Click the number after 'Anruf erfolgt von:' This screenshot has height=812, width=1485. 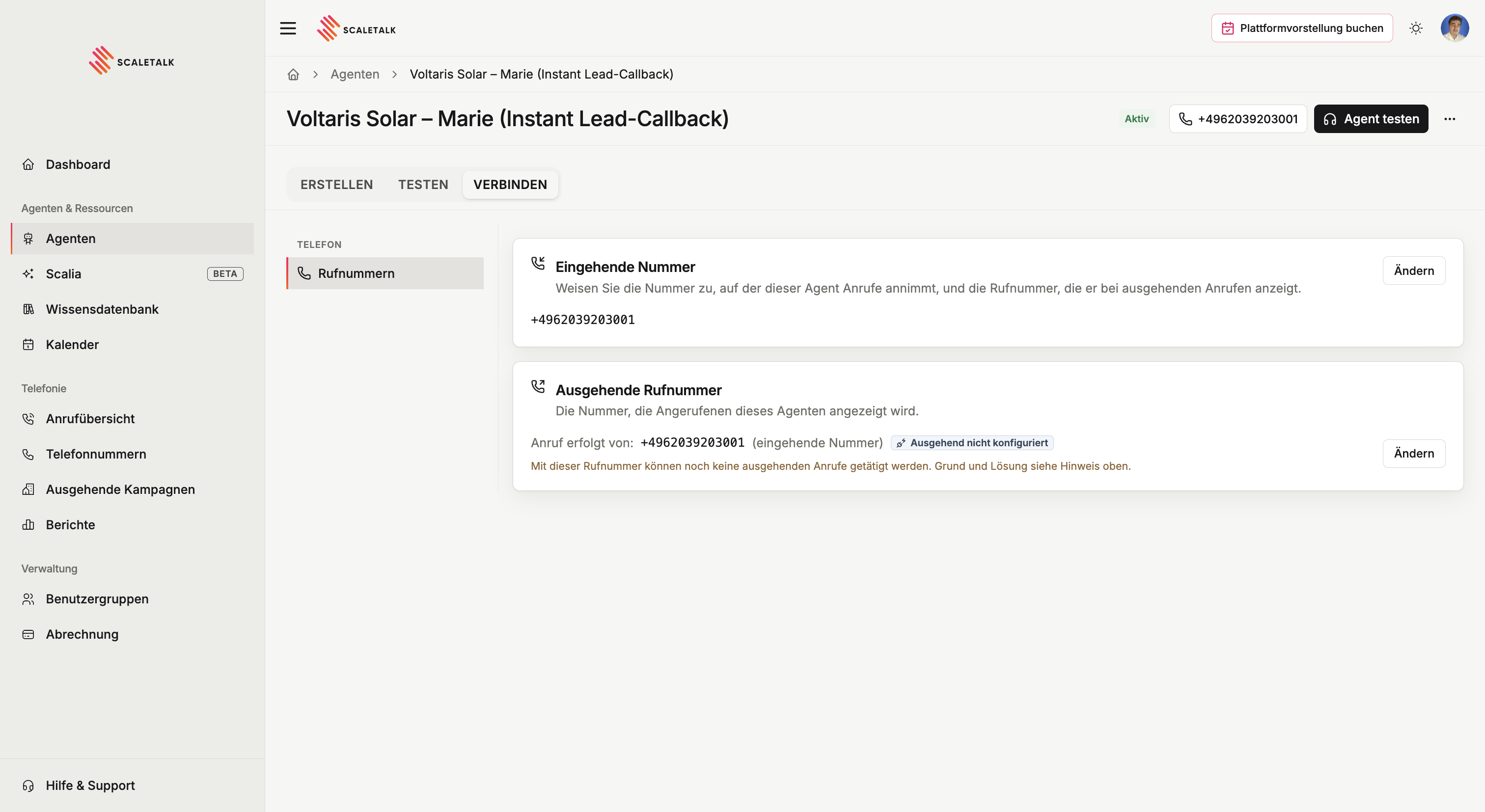(692, 443)
